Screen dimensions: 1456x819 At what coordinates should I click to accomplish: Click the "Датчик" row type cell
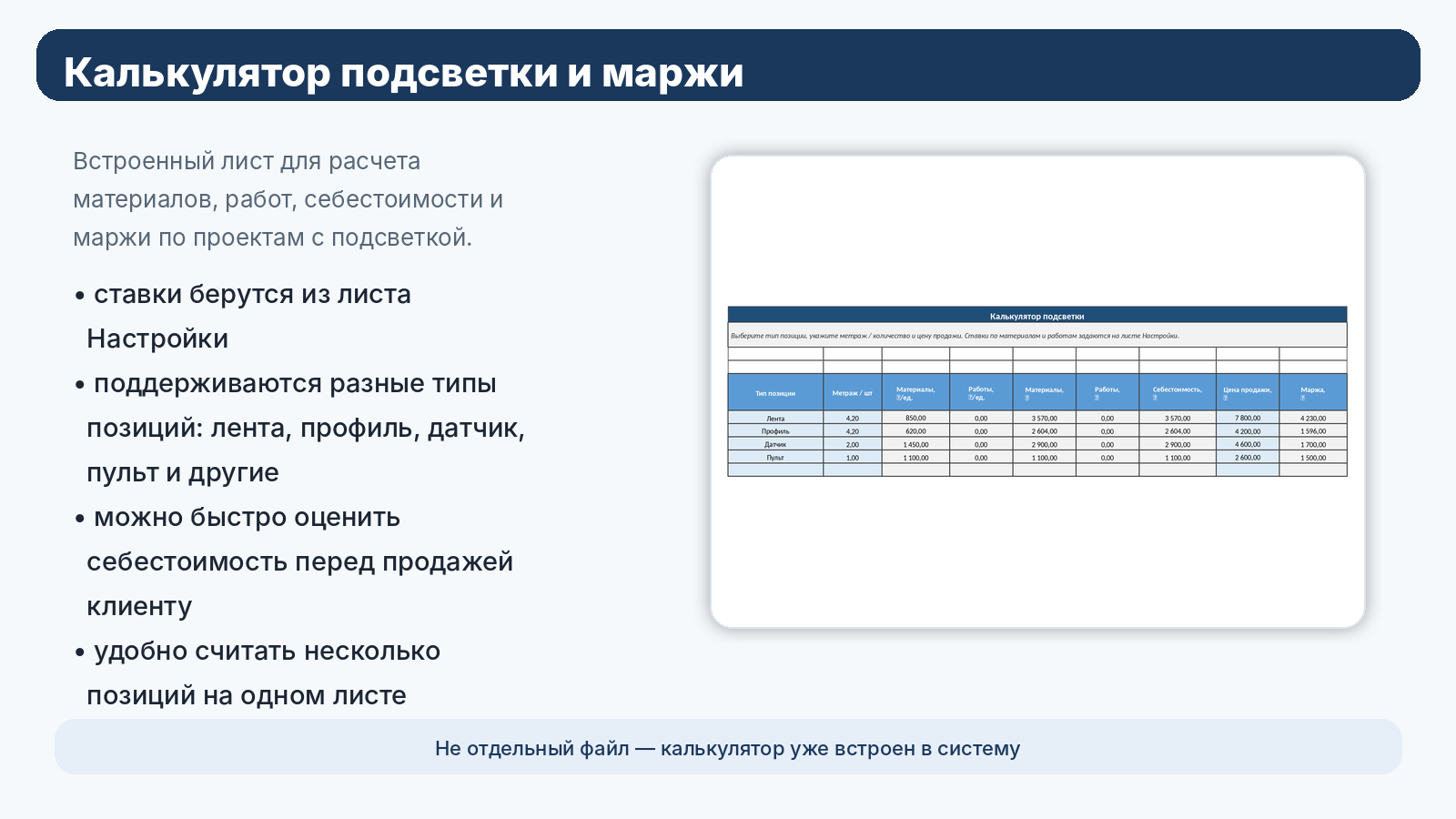point(775,445)
